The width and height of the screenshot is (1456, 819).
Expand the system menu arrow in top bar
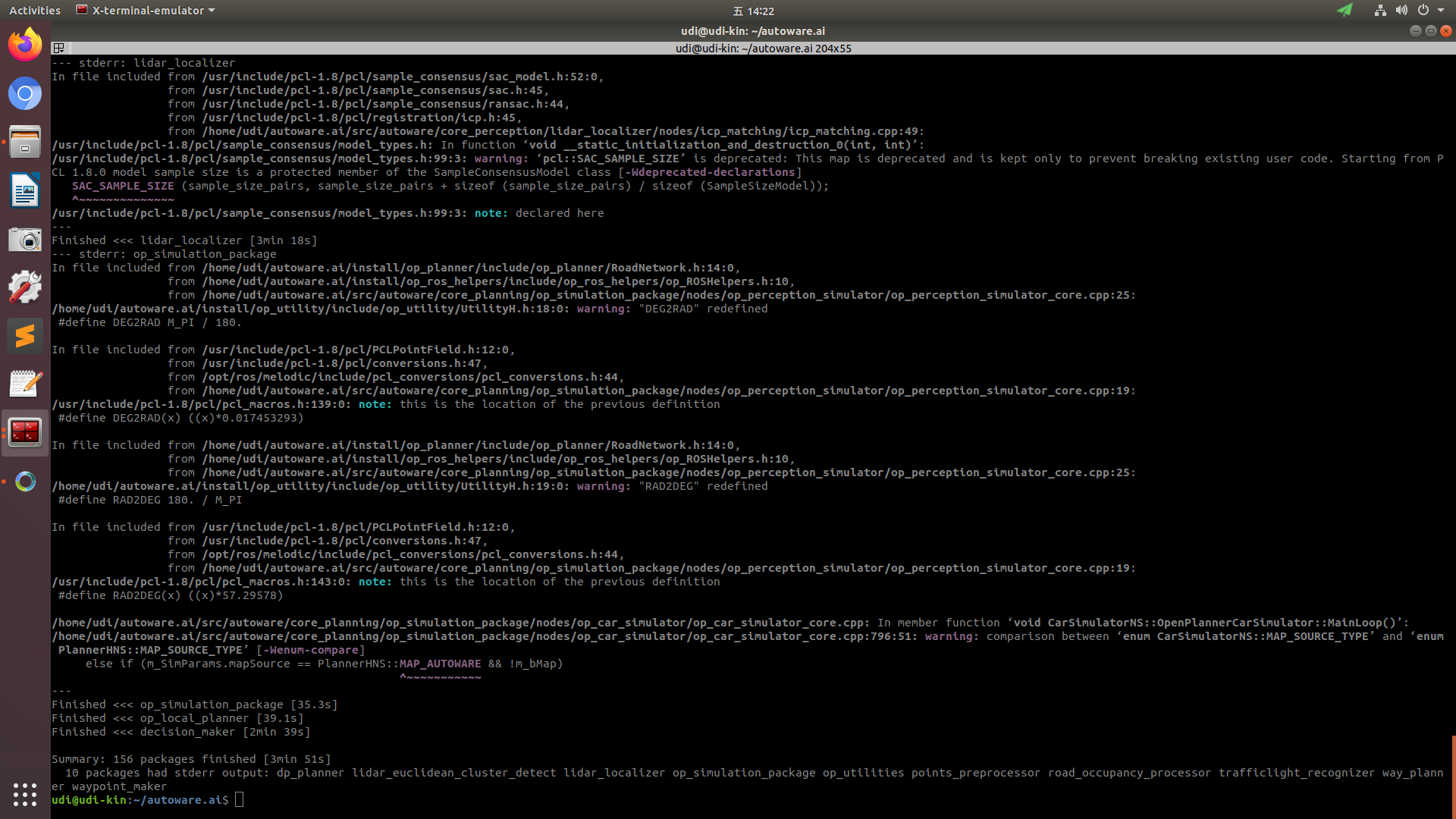click(1441, 11)
